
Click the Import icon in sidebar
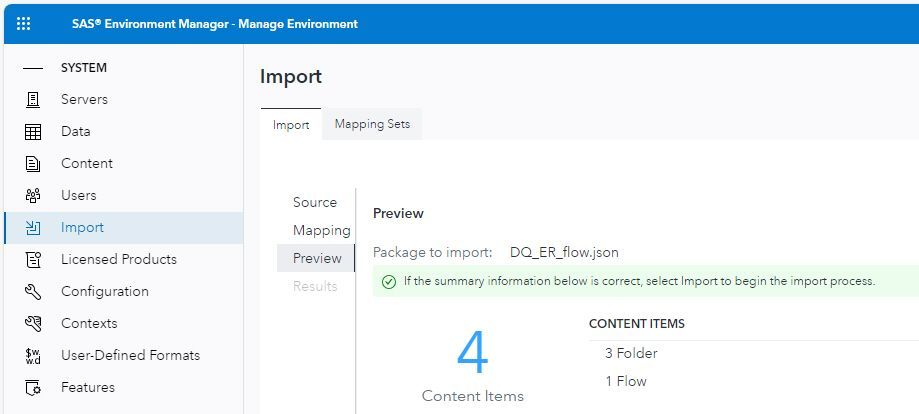[33, 227]
